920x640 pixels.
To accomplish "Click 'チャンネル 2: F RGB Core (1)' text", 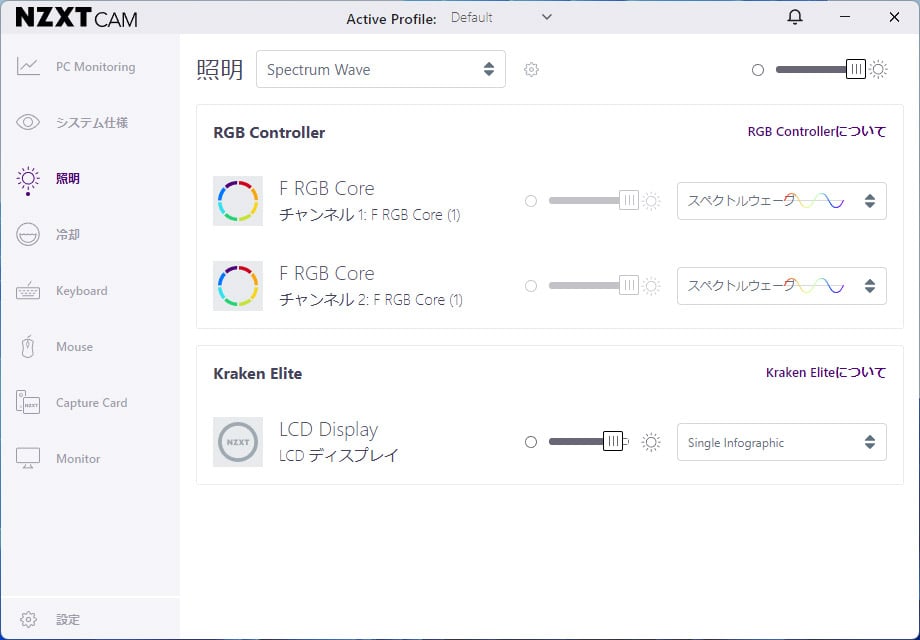I will 371,300.
